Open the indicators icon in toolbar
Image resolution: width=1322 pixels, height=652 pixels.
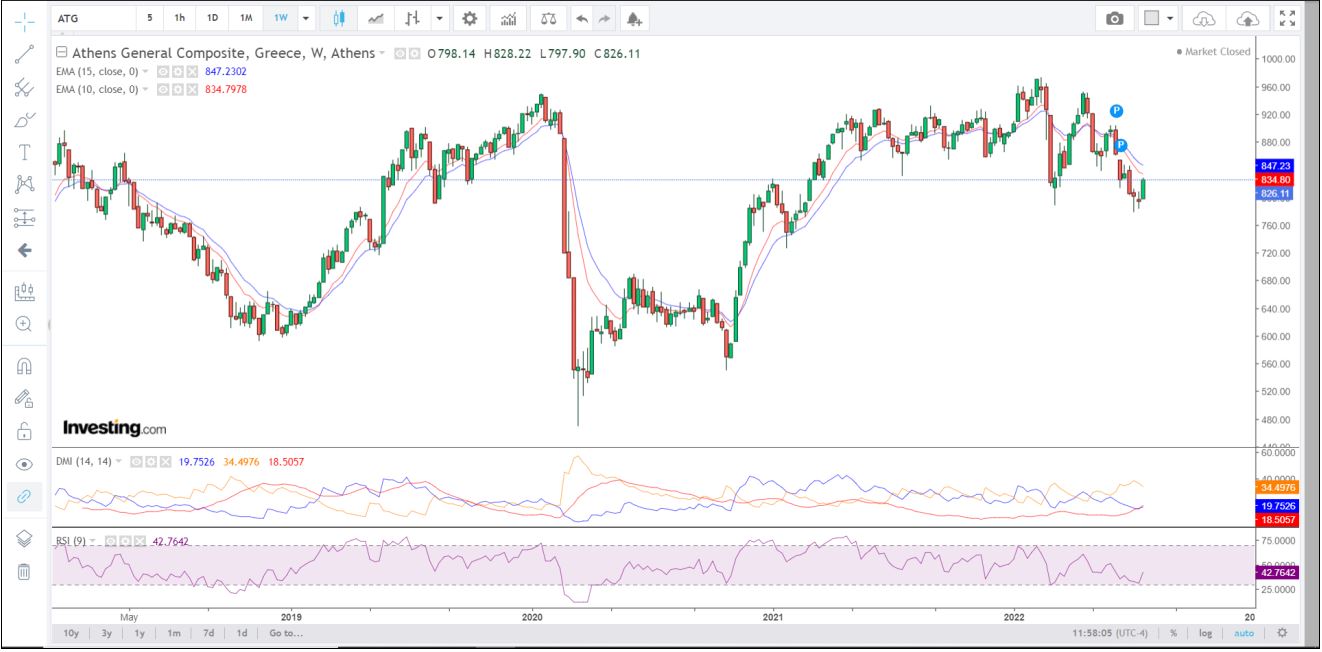[x=509, y=18]
